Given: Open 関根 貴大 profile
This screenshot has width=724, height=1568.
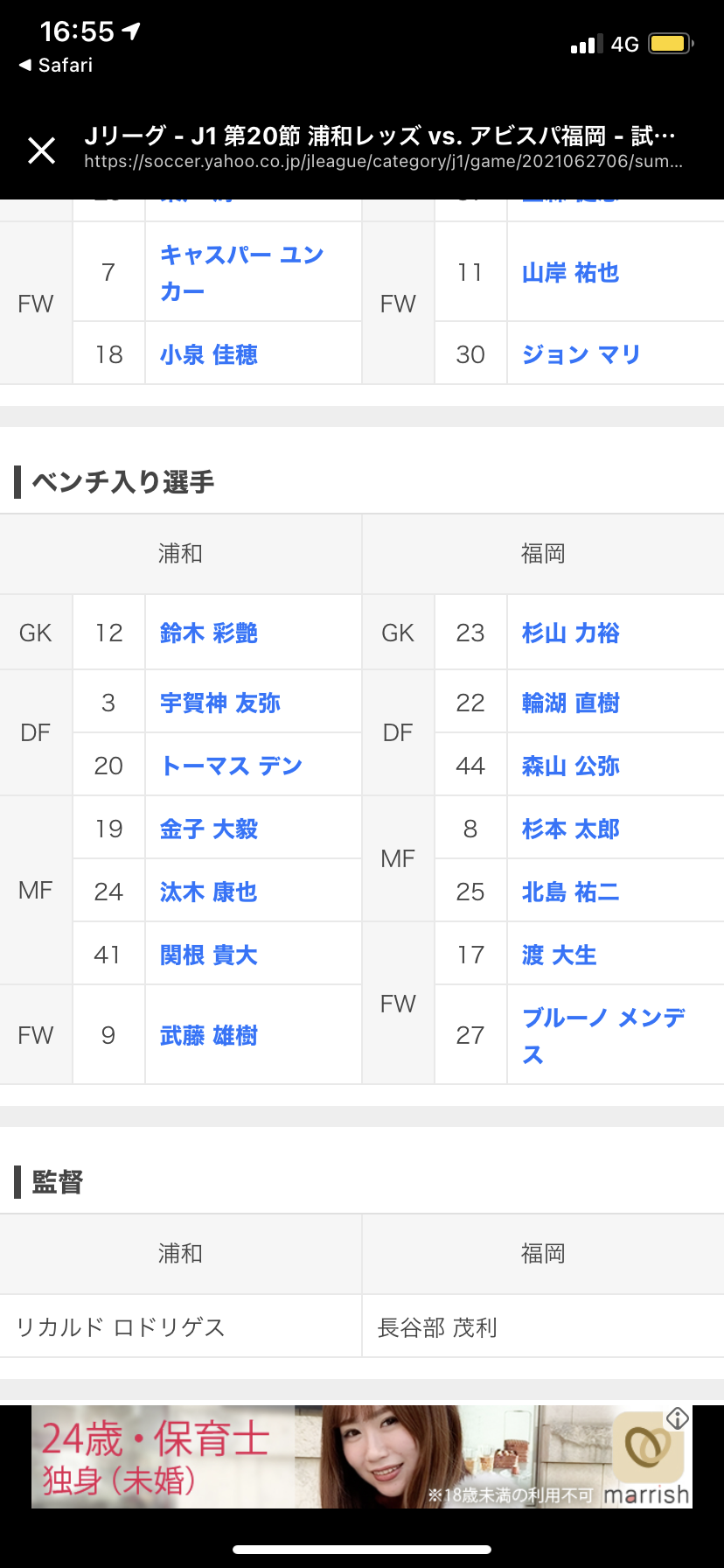Looking at the screenshot, I should [209, 955].
